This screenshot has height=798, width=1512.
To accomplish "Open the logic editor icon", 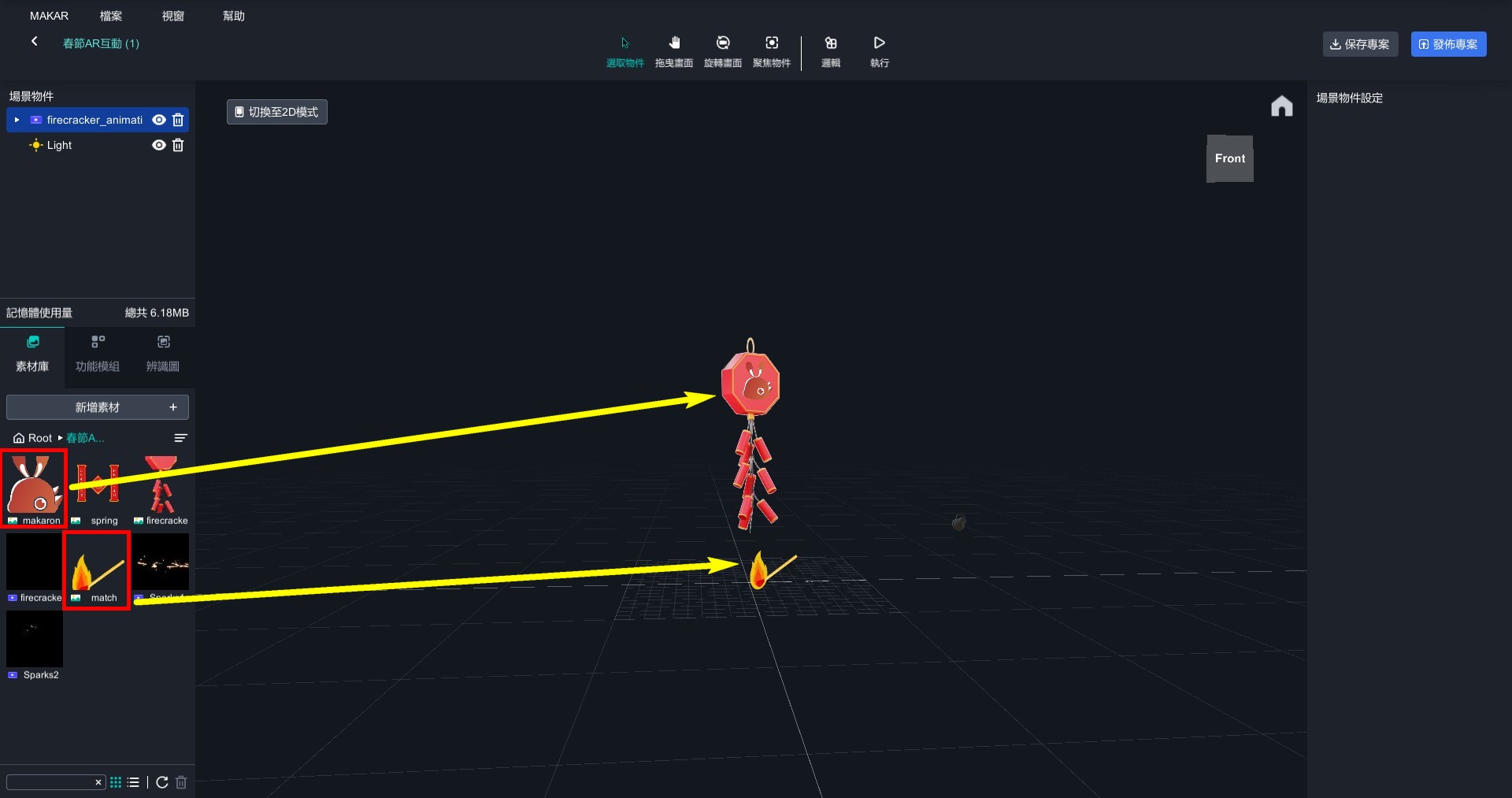I will 831,43.
